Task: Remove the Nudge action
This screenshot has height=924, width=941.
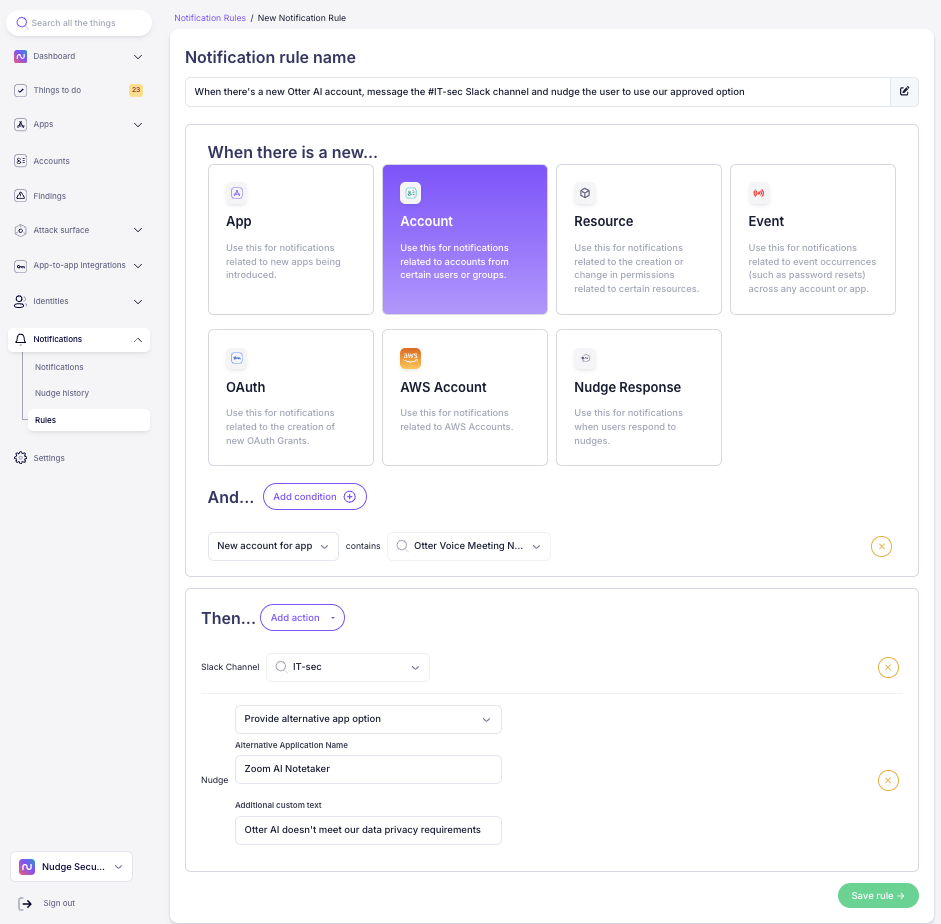Action: [888, 781]
